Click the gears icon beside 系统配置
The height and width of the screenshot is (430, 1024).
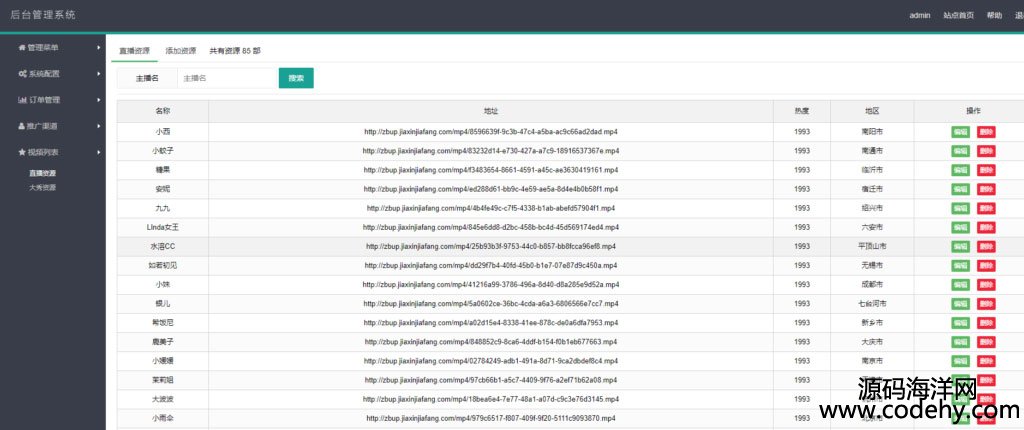coord(22,74)
